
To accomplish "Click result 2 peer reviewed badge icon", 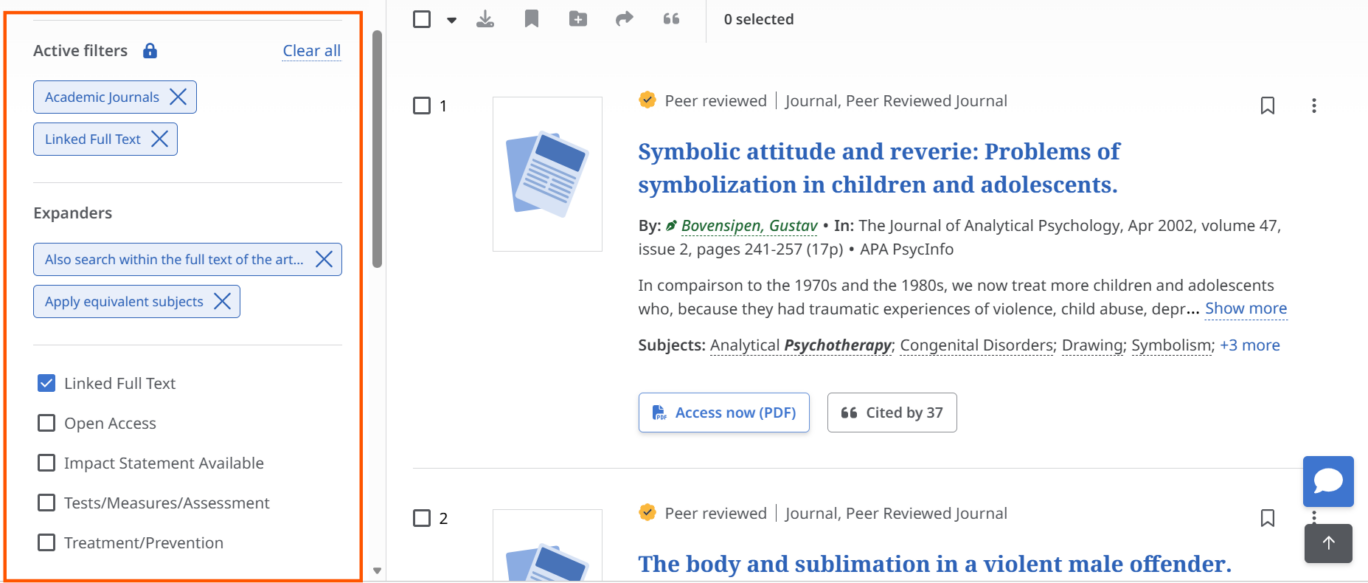I will 647,512.
